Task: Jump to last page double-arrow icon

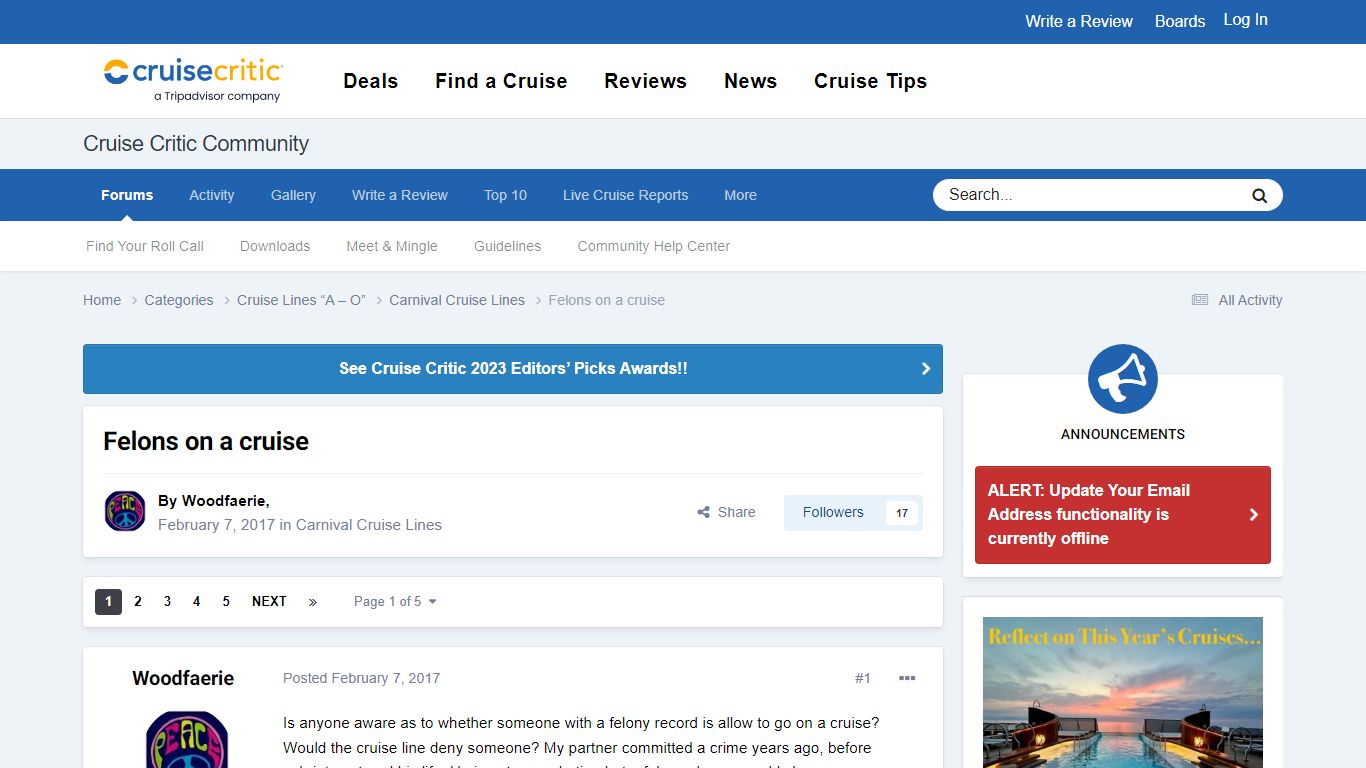Action: click(313, 602)
